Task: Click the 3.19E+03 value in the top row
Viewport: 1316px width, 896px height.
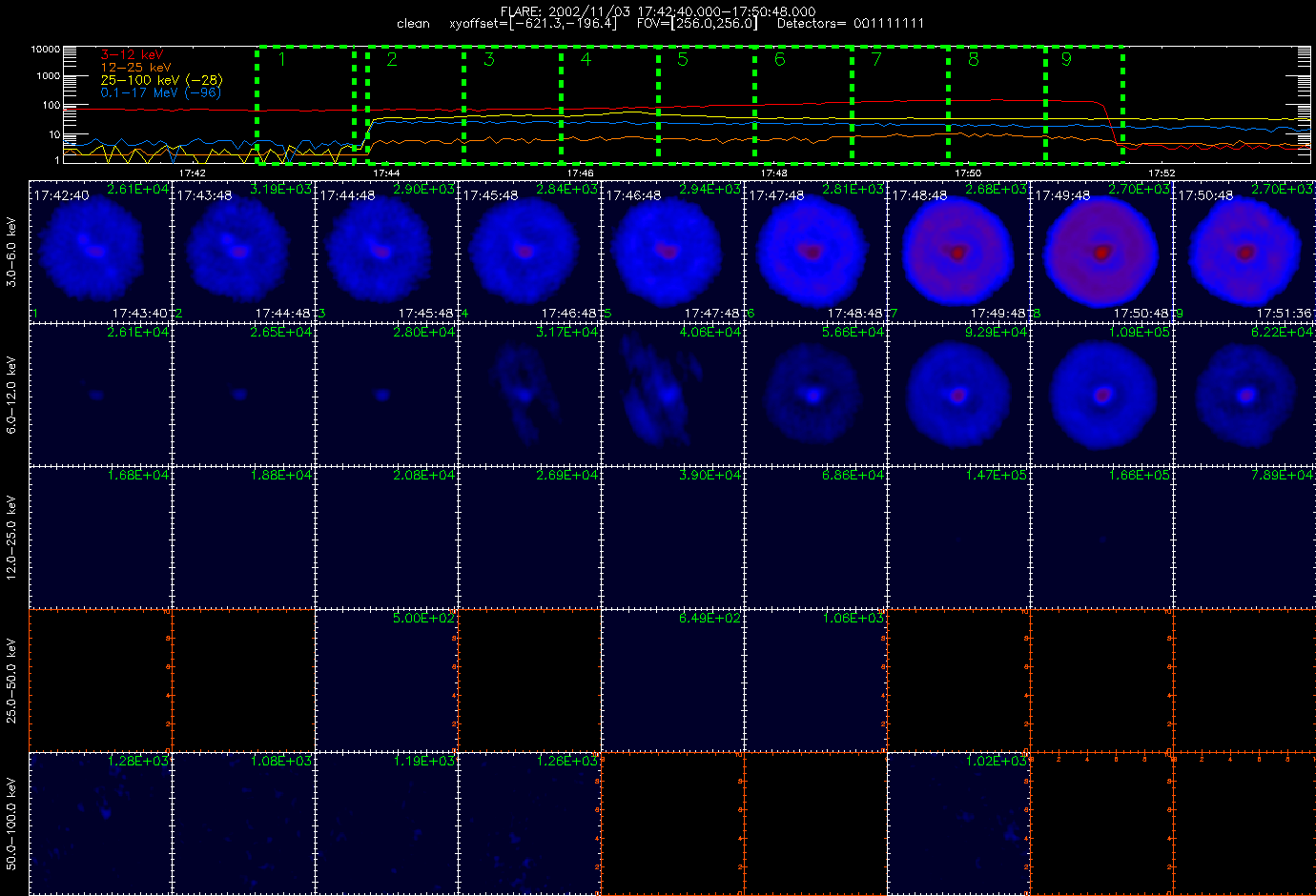Action: (x=281, y=190)
